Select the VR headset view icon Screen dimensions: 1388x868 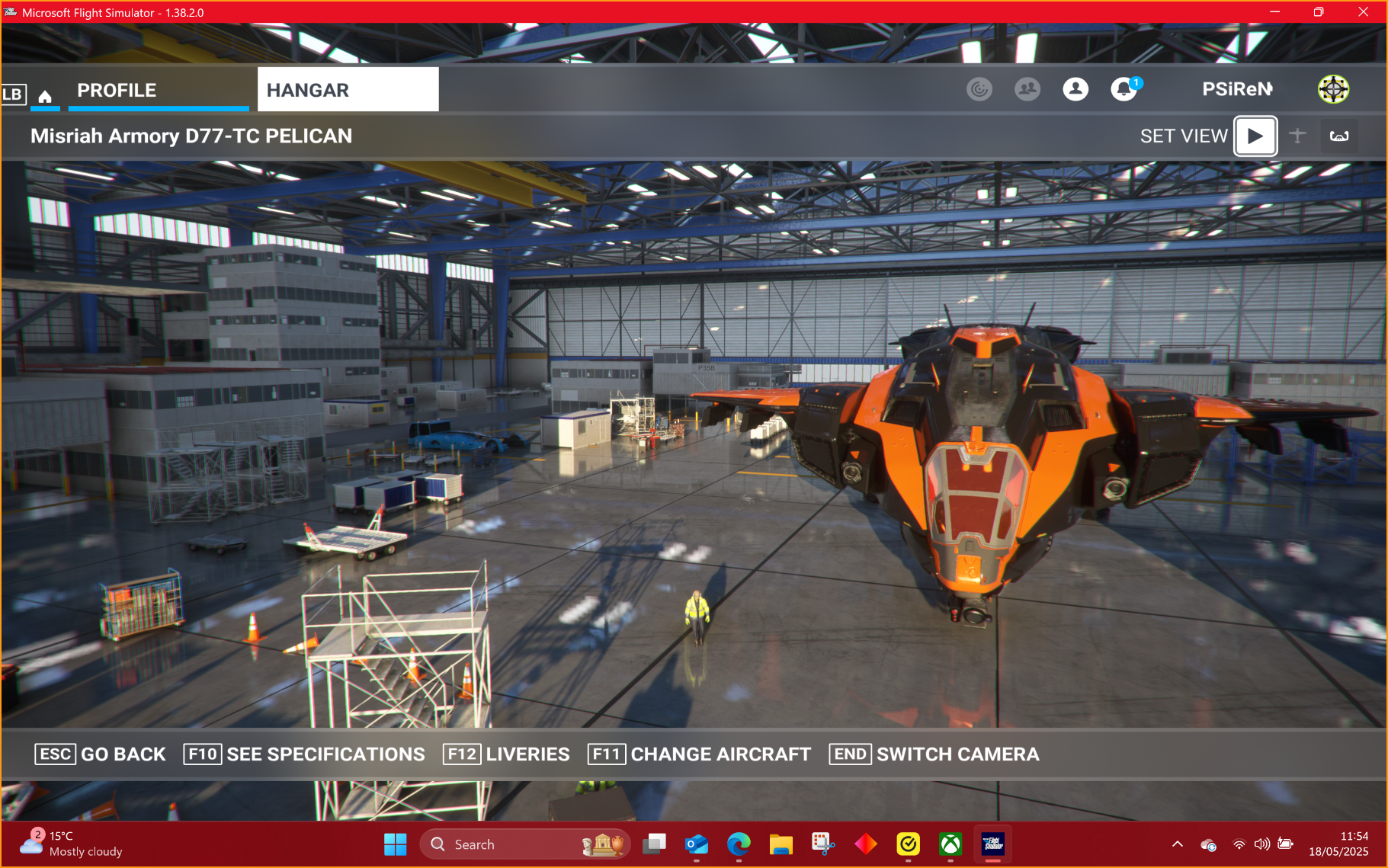point(1339,136)
